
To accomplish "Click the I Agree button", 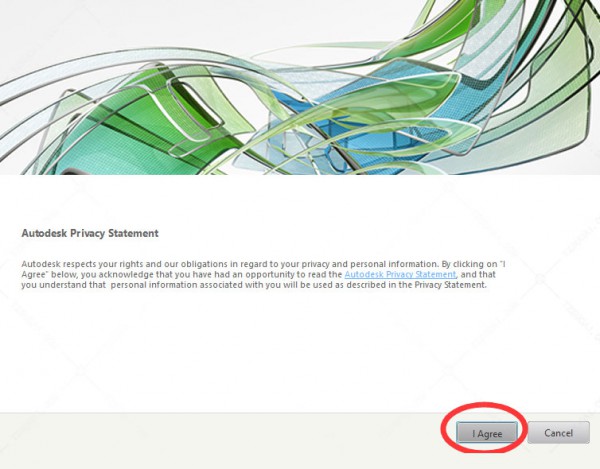I will click(x=487, y=433).
